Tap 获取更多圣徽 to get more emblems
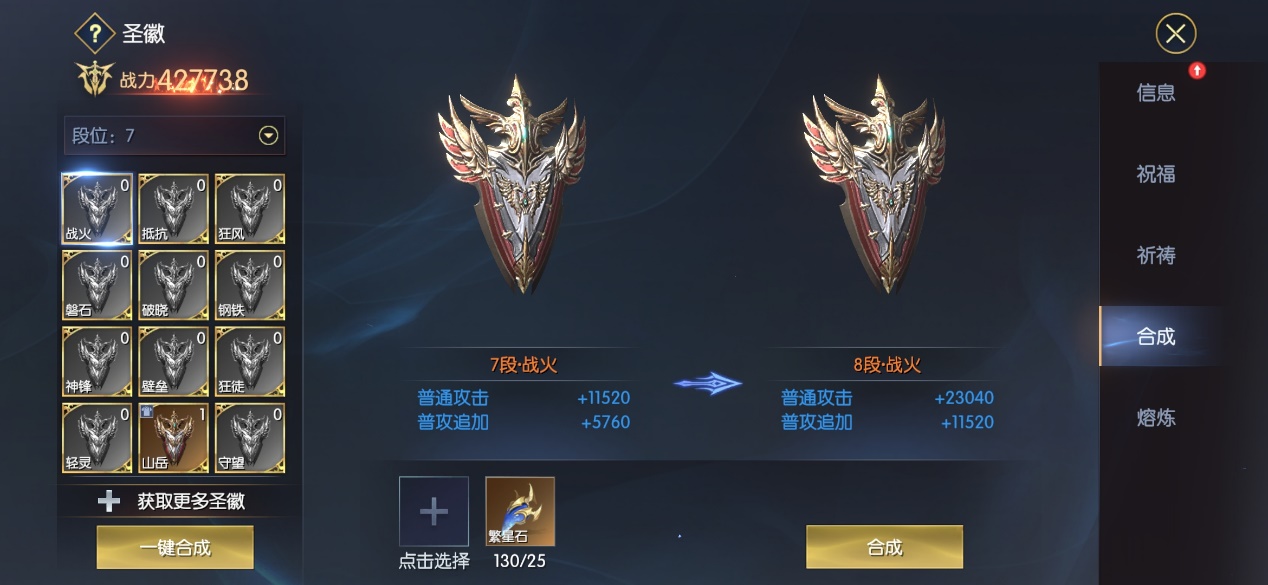The height and width of the screenshot is (585, 1268). [174, 501]
